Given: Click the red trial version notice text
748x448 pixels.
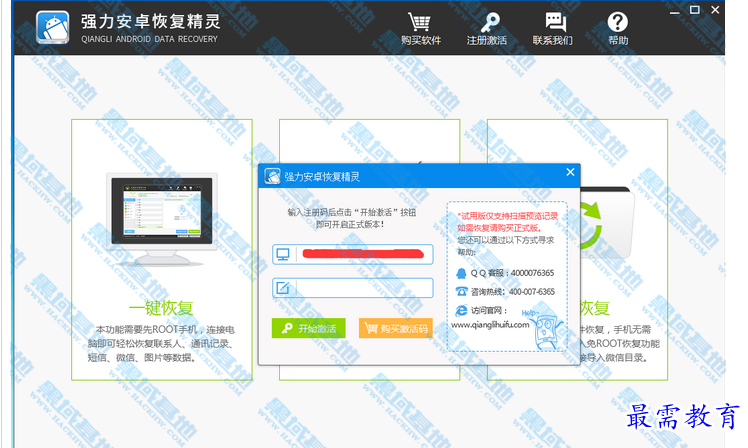Looking at the screenshot, I should [508, 222].
